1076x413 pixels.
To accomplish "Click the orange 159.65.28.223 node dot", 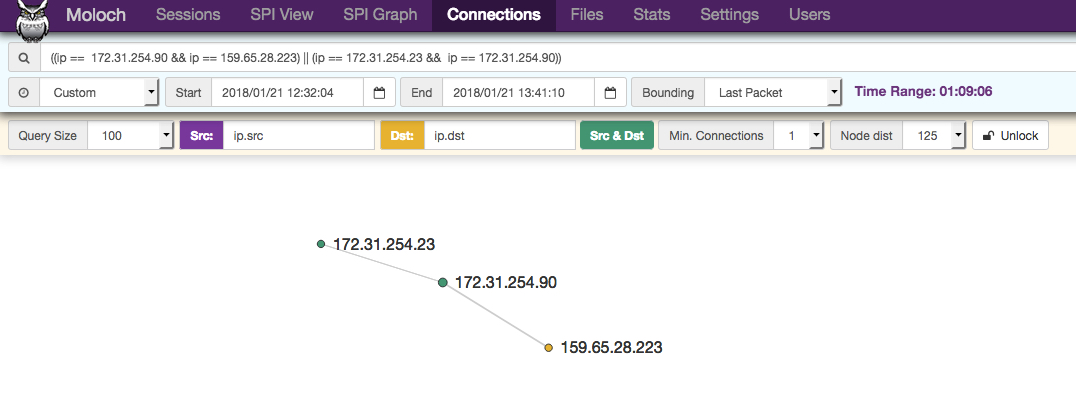I will tap(548, 348).
